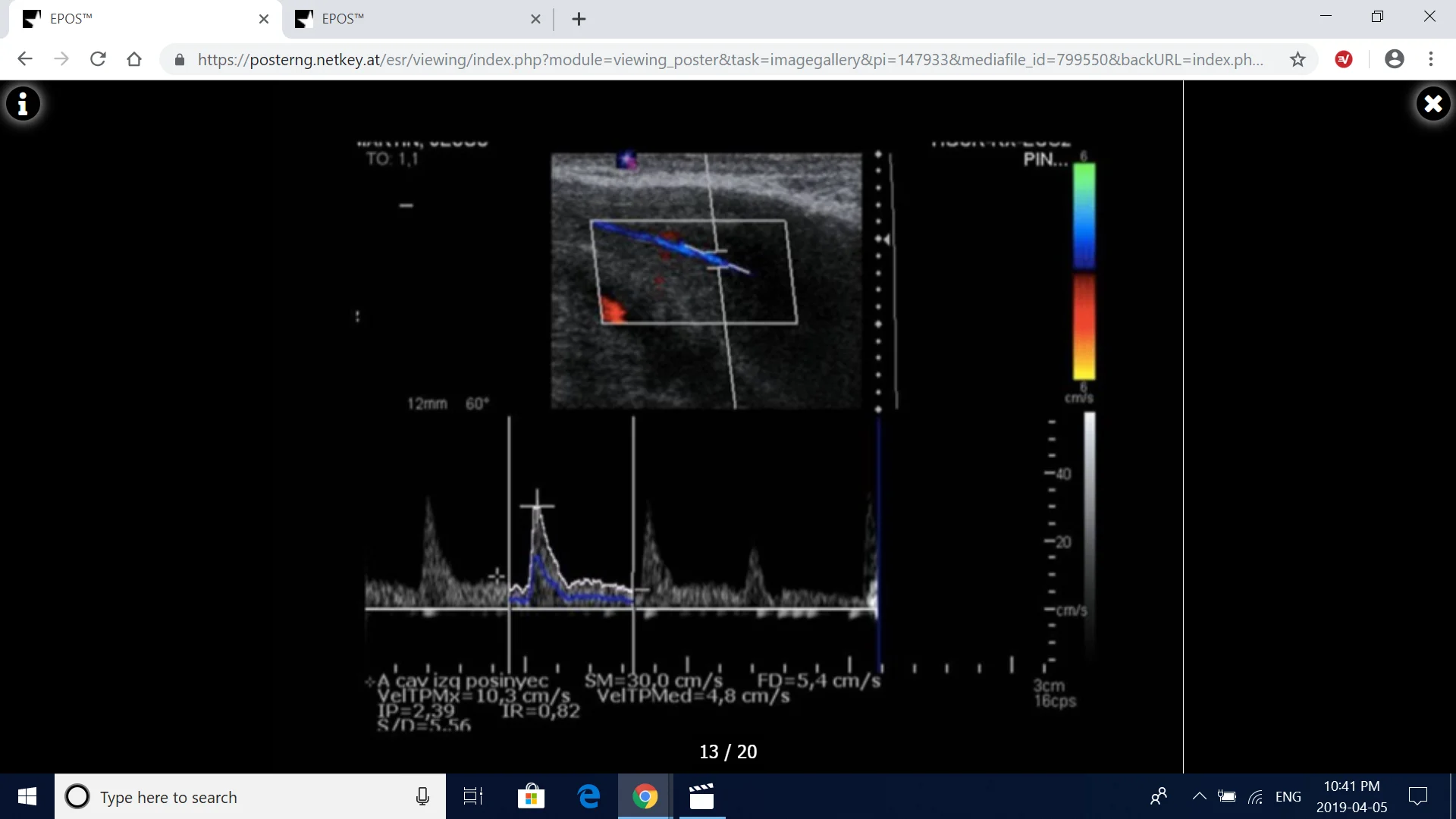Screen dimensions: 1456x819
Task: Open the People icon in system tray
Action: (1159, 796)
